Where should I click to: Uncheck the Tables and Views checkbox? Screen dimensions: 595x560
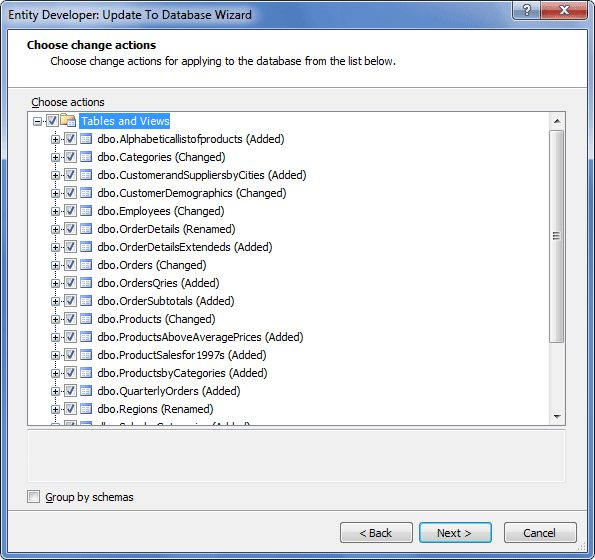tap(52, 121)
